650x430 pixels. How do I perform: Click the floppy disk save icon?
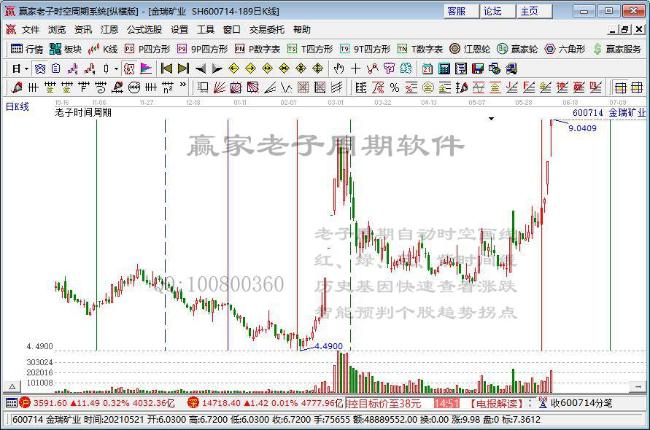[x=478, y=68]
